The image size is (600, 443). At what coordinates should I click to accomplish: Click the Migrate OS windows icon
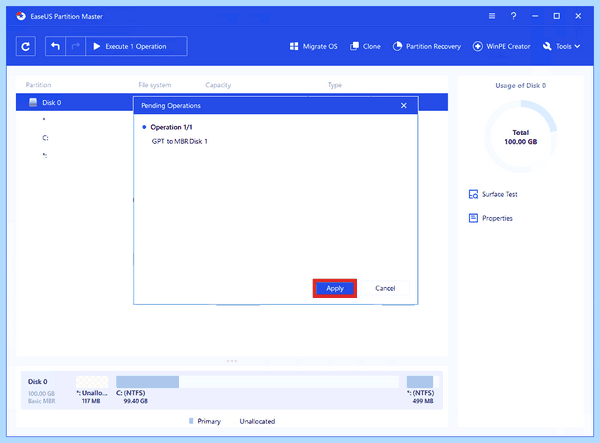tap(294, 46)
